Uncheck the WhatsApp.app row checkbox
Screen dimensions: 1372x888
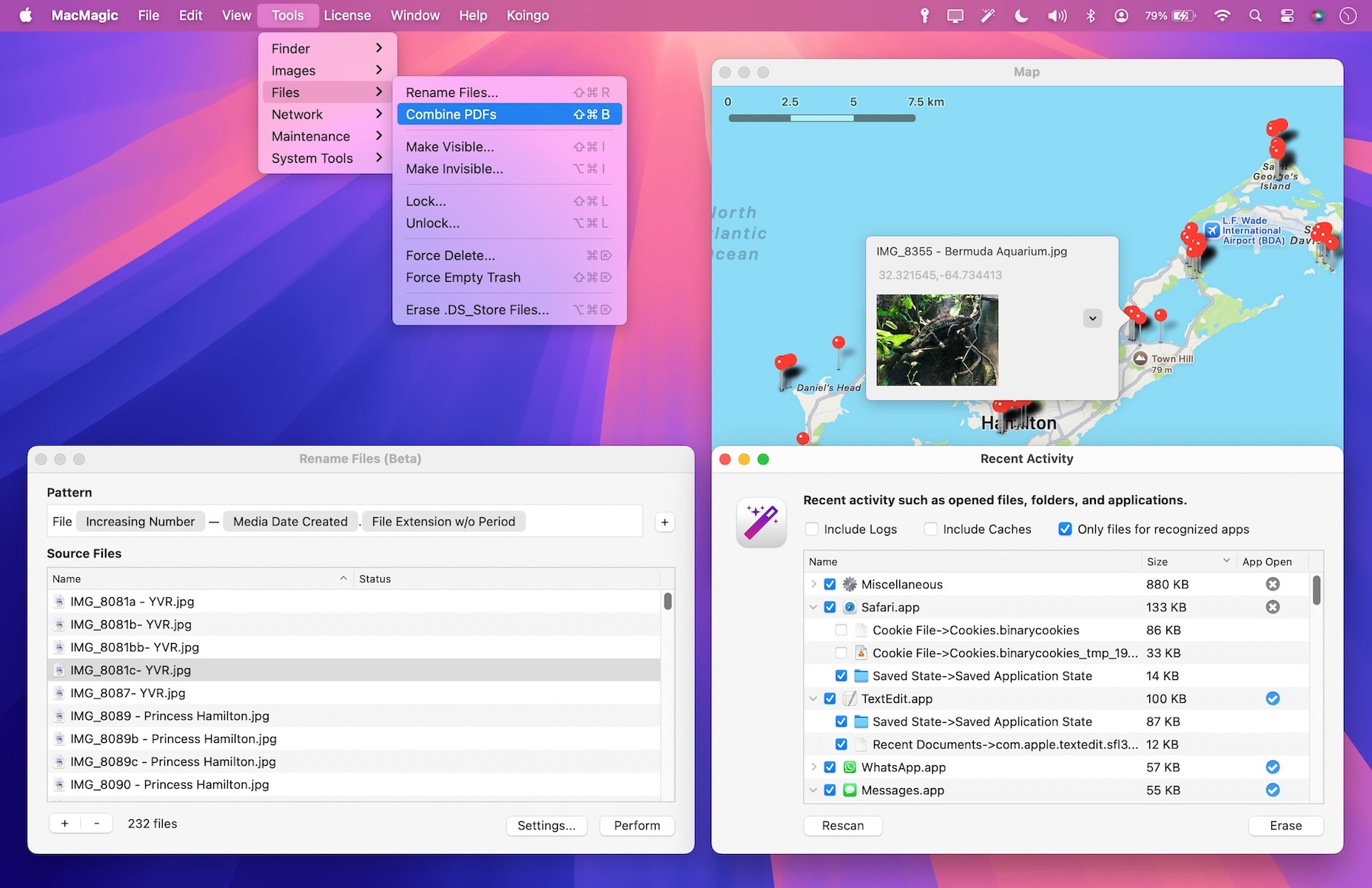point(830,767)
